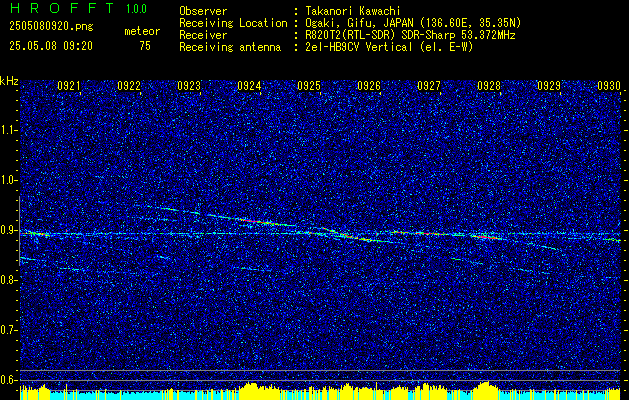This screenshot has height=400, width=629.
Task: Click the 0.9 kHz axis label
Action: [x=8, y=230]
